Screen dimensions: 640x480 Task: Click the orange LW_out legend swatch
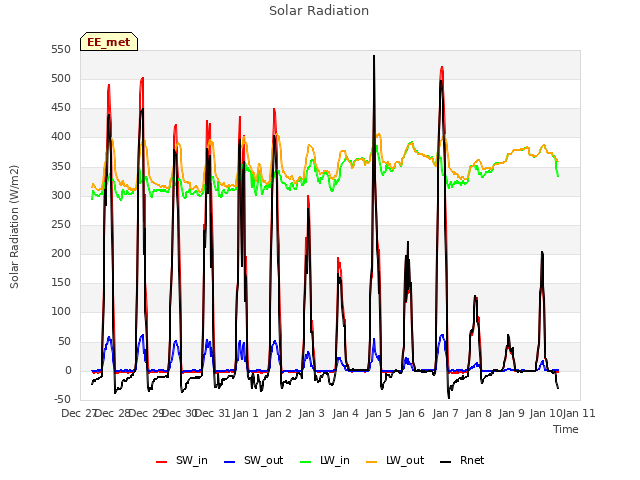(x=372, y=462)
